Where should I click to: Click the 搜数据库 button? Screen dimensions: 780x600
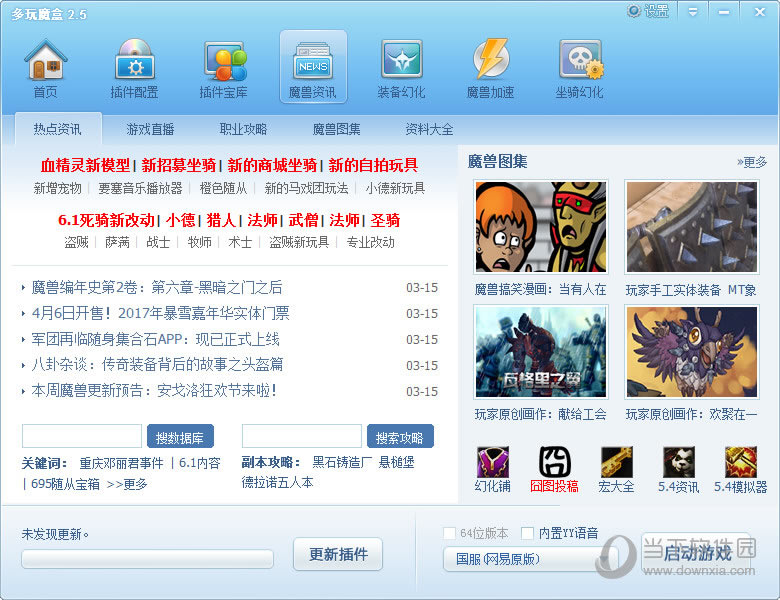click(x=180, y=436)
